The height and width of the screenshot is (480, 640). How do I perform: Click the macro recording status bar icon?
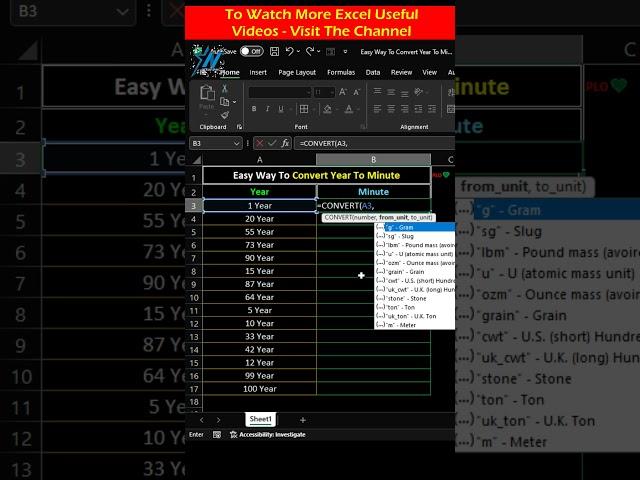tap(217, 435)
